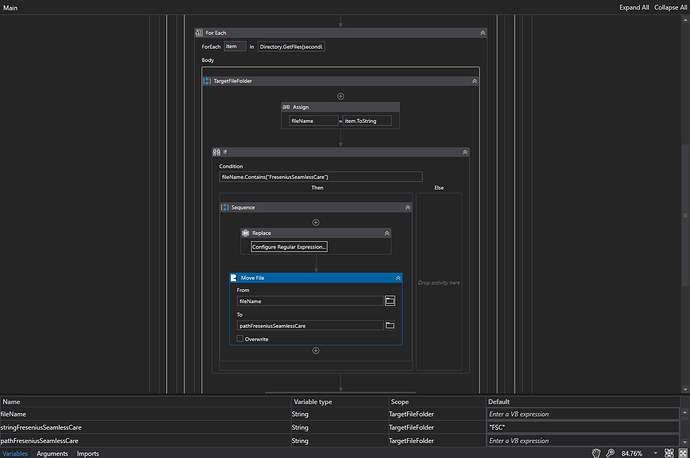Click the For Each activity icon
690x458 pixels.
point(199,33)
